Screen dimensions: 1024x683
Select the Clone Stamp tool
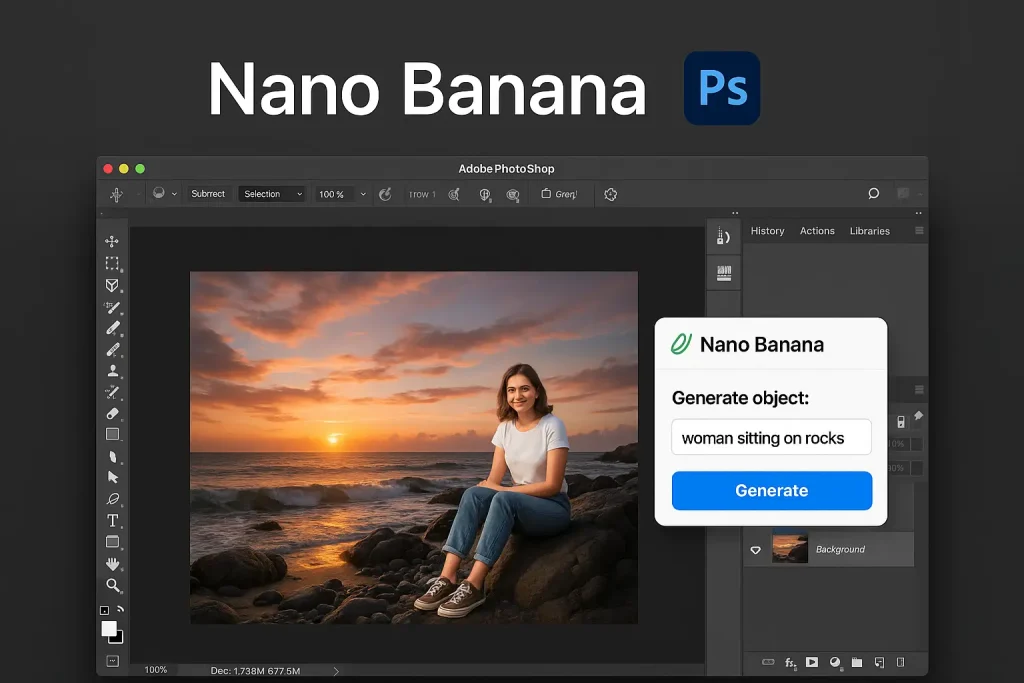click(112, 370)
